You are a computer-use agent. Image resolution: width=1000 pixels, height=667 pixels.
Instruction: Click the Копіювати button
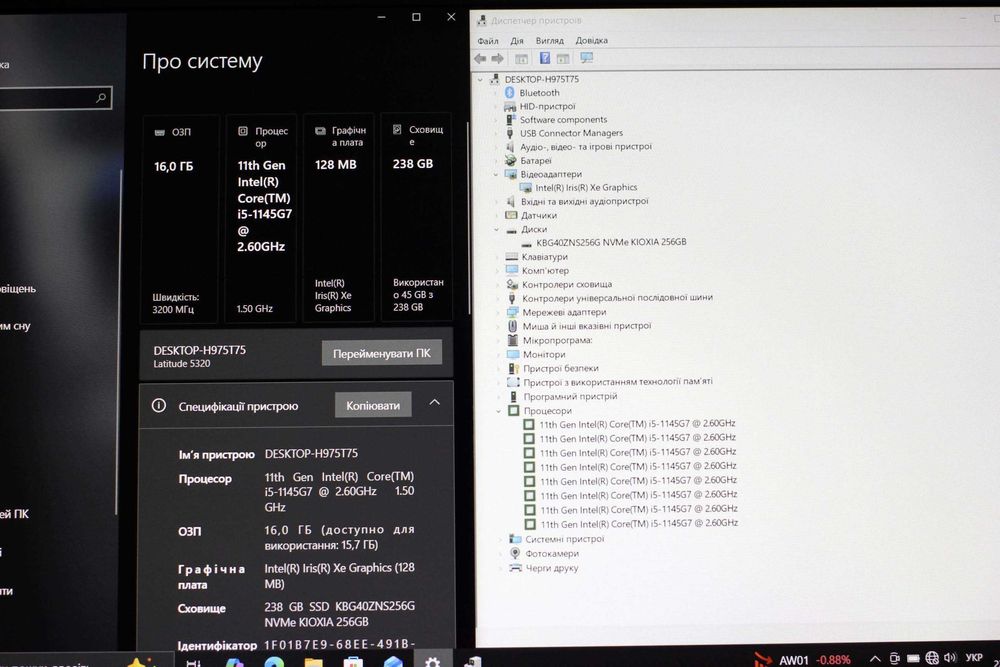click(x=373, y=406)
